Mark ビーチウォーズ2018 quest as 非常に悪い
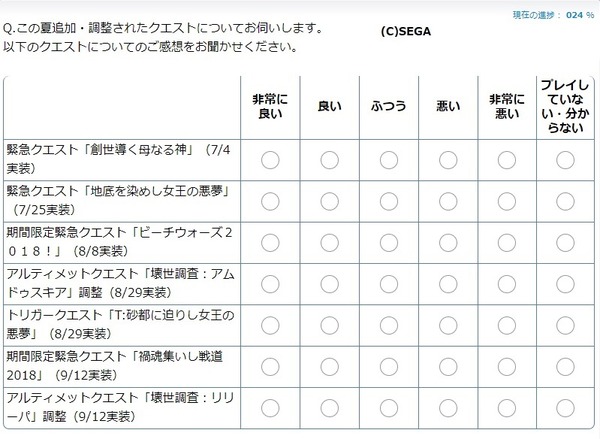The image size is (600, 439). click(507, 243)
